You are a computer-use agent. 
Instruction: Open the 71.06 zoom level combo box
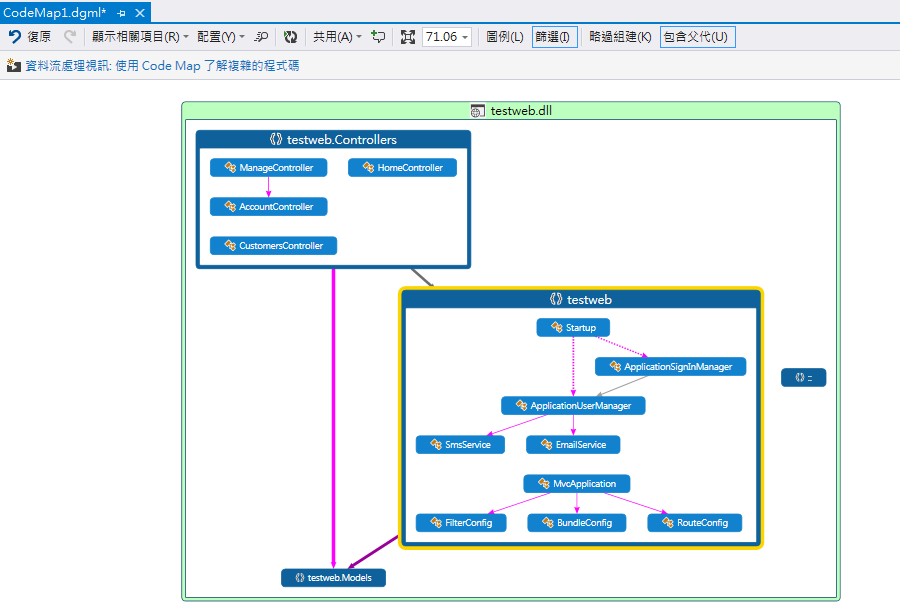[447, 37]
